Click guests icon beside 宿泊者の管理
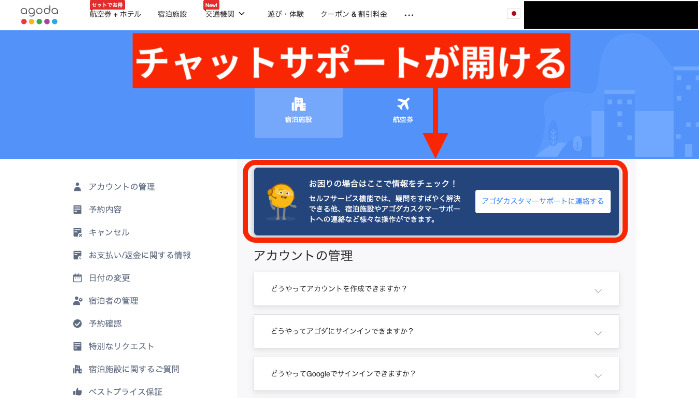The height and width of the screenshot is (398, 699). (78, 301)
